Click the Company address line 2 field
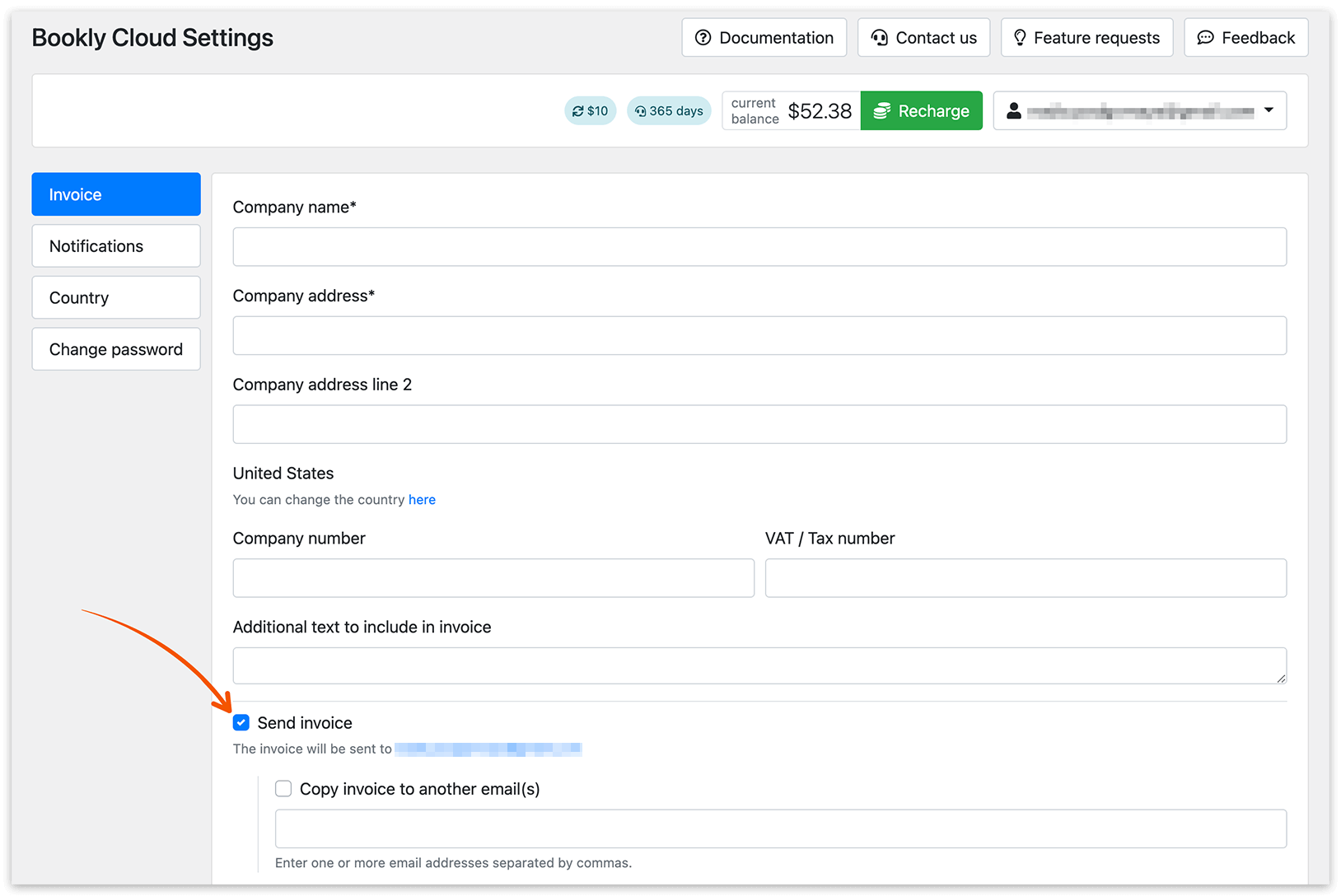Screen dimensions: 1341x896 pos(759,424)
